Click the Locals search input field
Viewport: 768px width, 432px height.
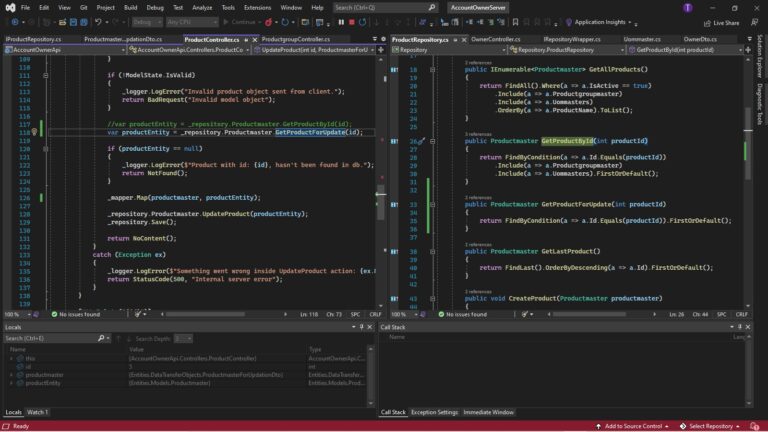coord(50,339)
